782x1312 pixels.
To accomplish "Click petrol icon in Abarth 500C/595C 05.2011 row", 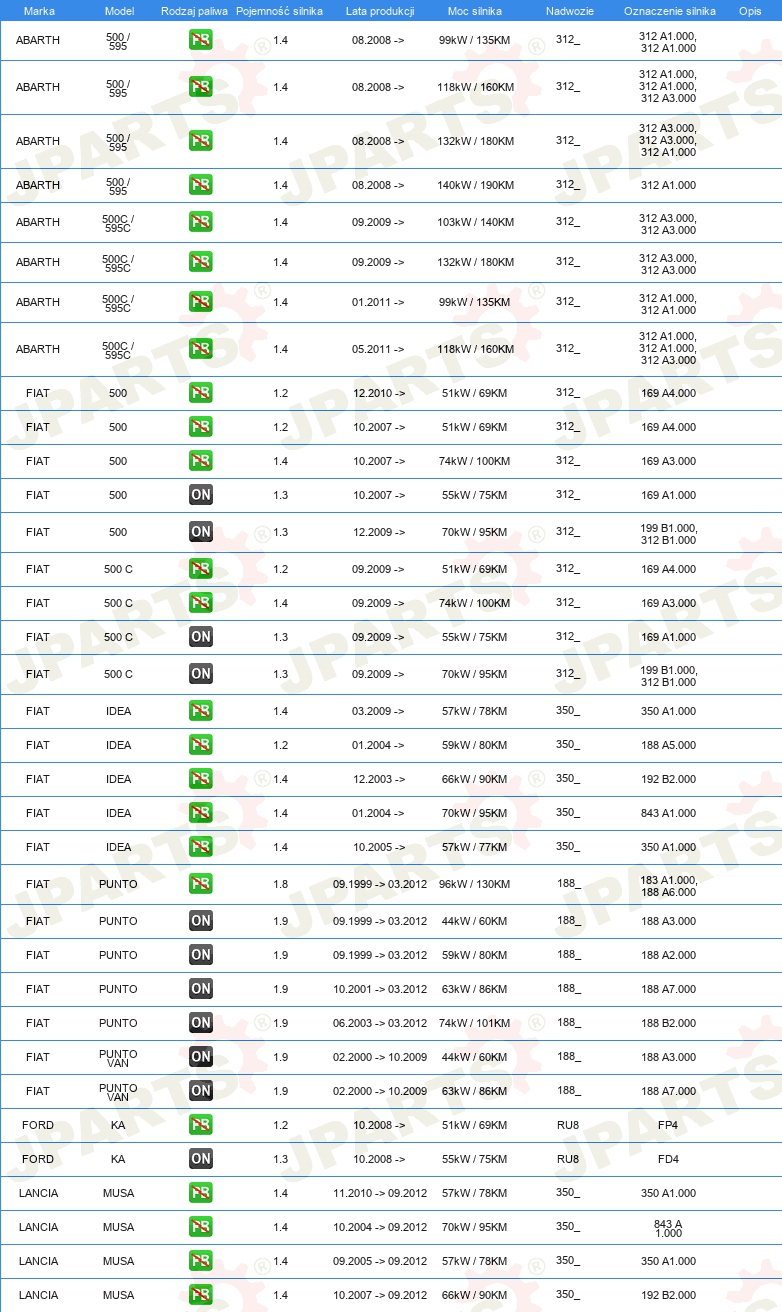I will [201, 349].
